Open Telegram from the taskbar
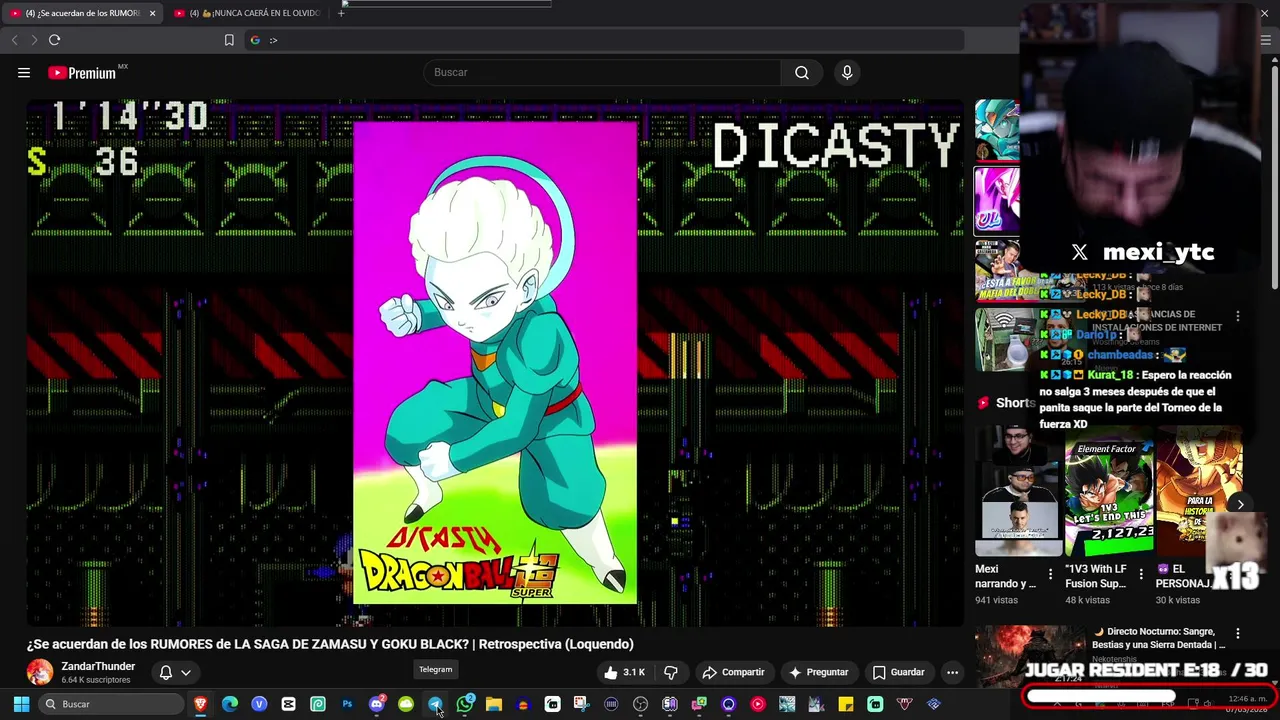Screen dimensions: 1280x720 [x=435, y=704]
